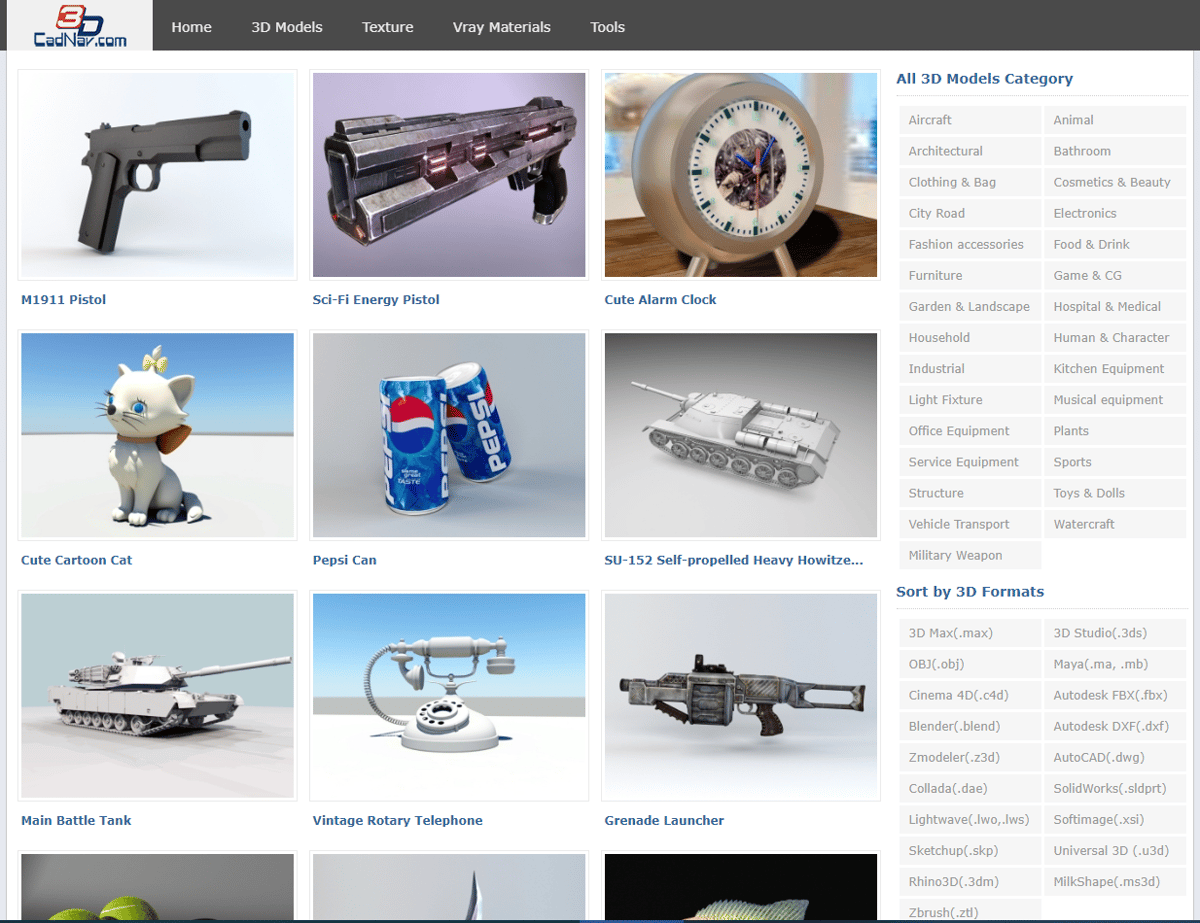Open Kitchen Equipment category
This screenshot has width=1200, height=923.
pos(1115,369)
